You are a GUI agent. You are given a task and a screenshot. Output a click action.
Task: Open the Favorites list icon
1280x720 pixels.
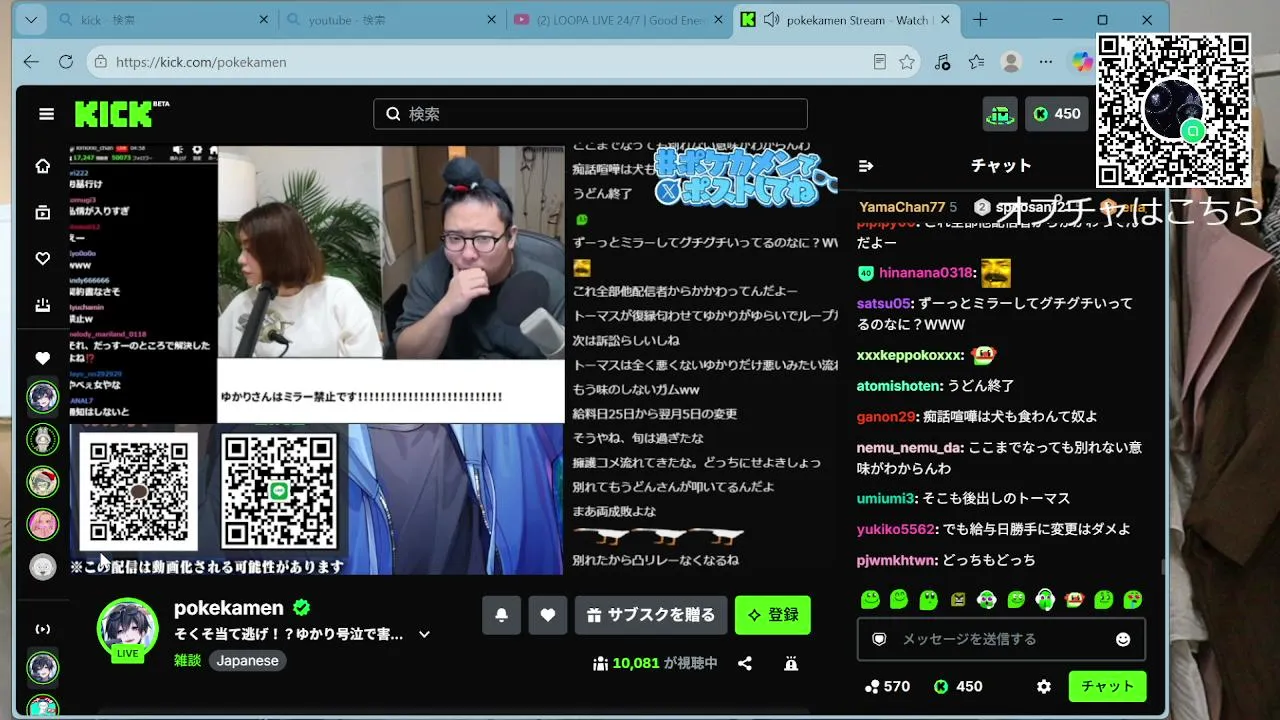coord(977,62)
